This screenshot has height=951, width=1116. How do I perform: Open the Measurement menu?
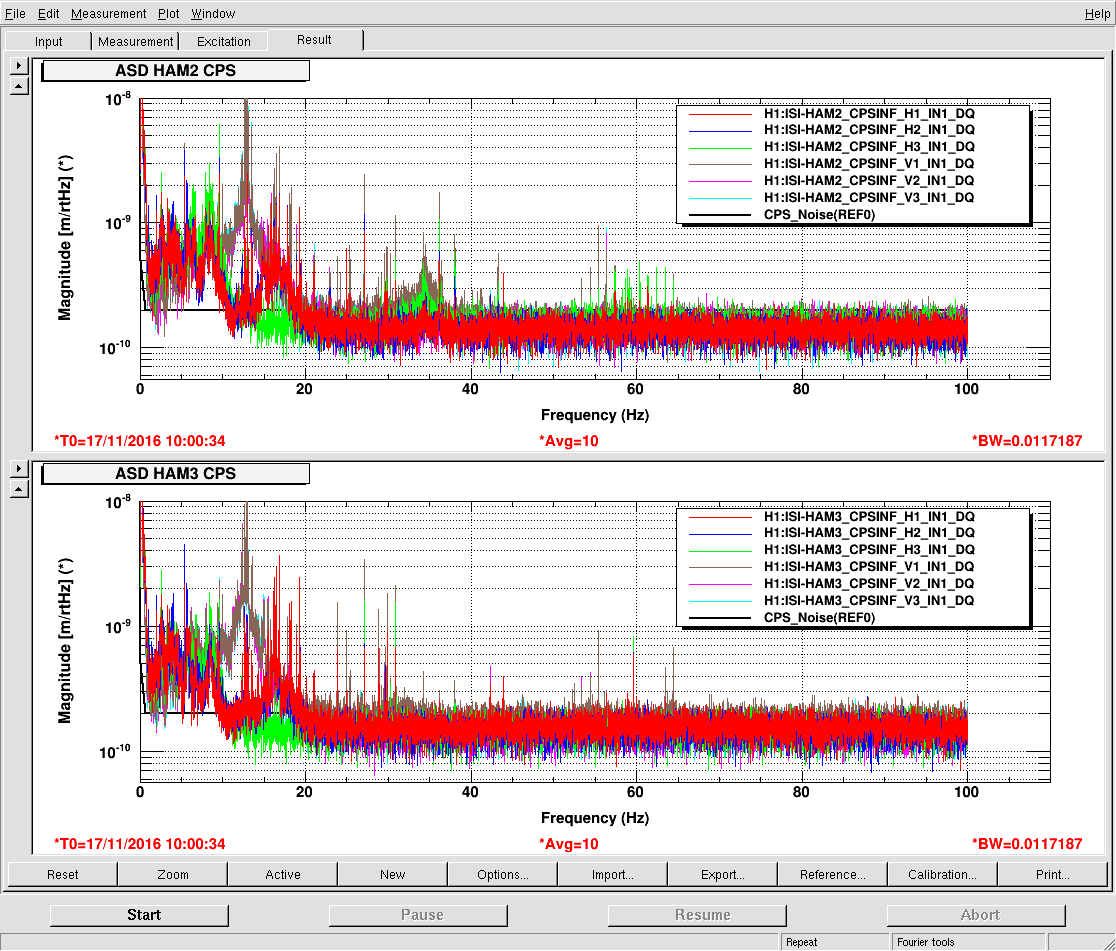point(109,14)
